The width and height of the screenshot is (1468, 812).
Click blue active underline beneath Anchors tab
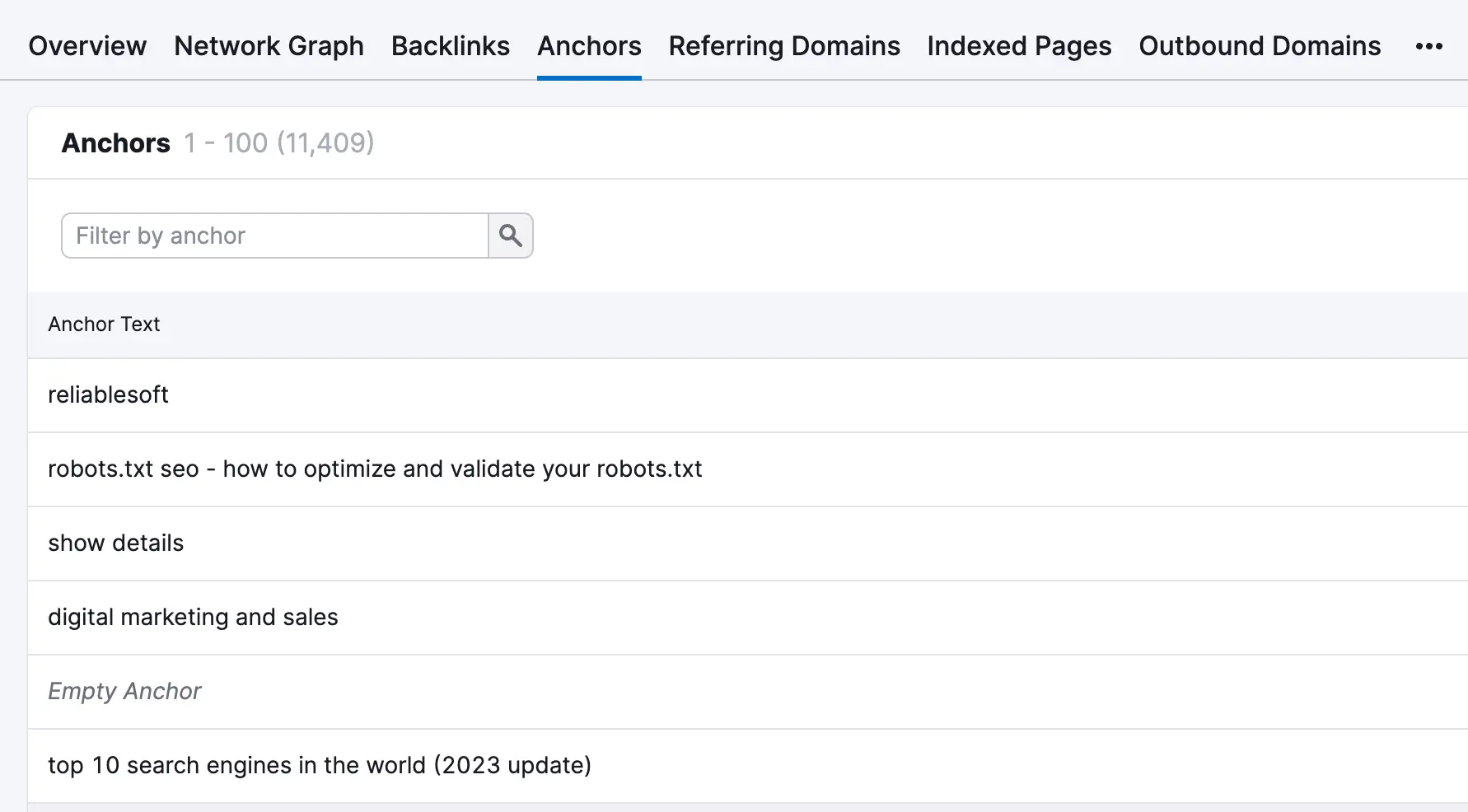[x=589, y=78]
